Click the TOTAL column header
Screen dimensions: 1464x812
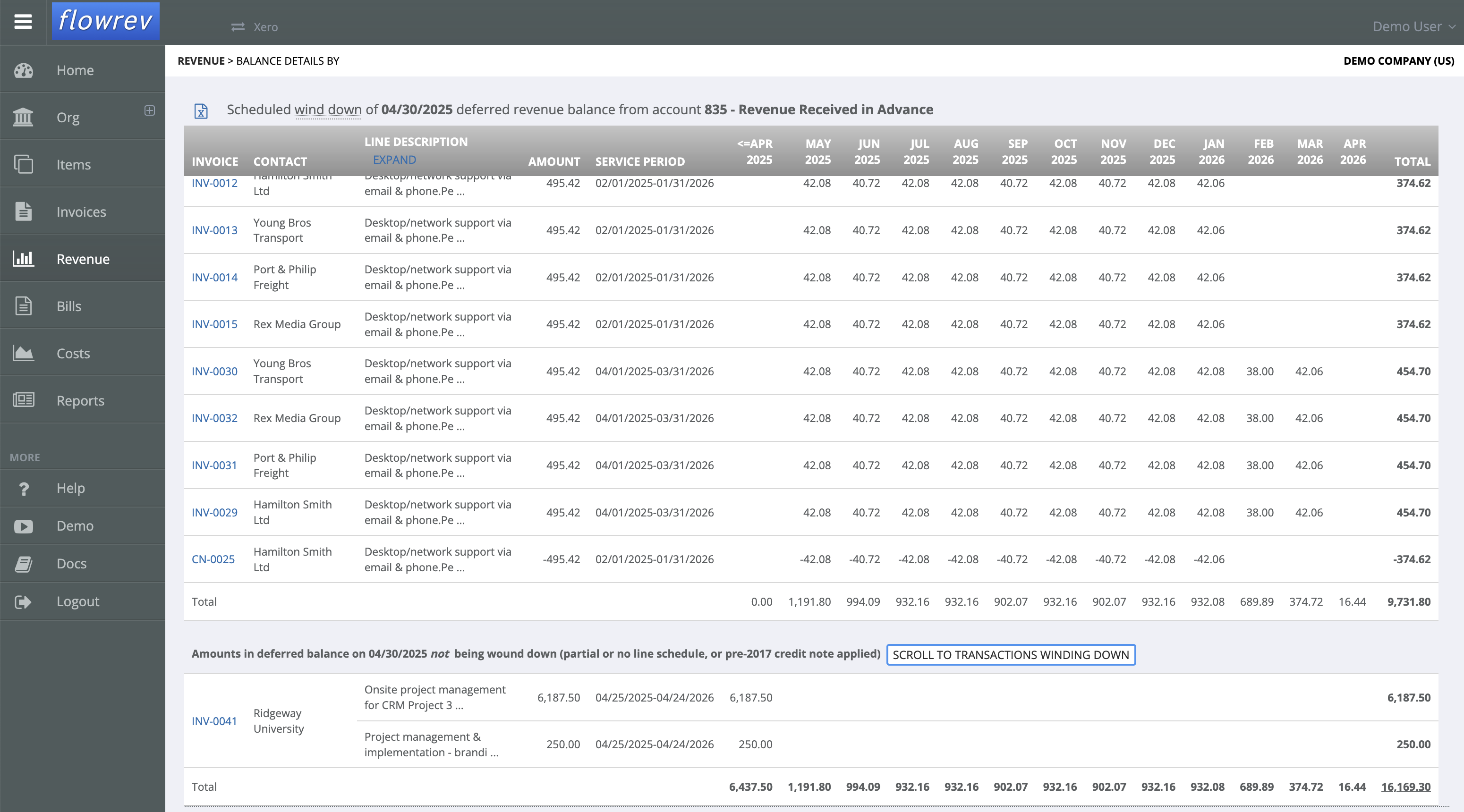click(1412, 161)
